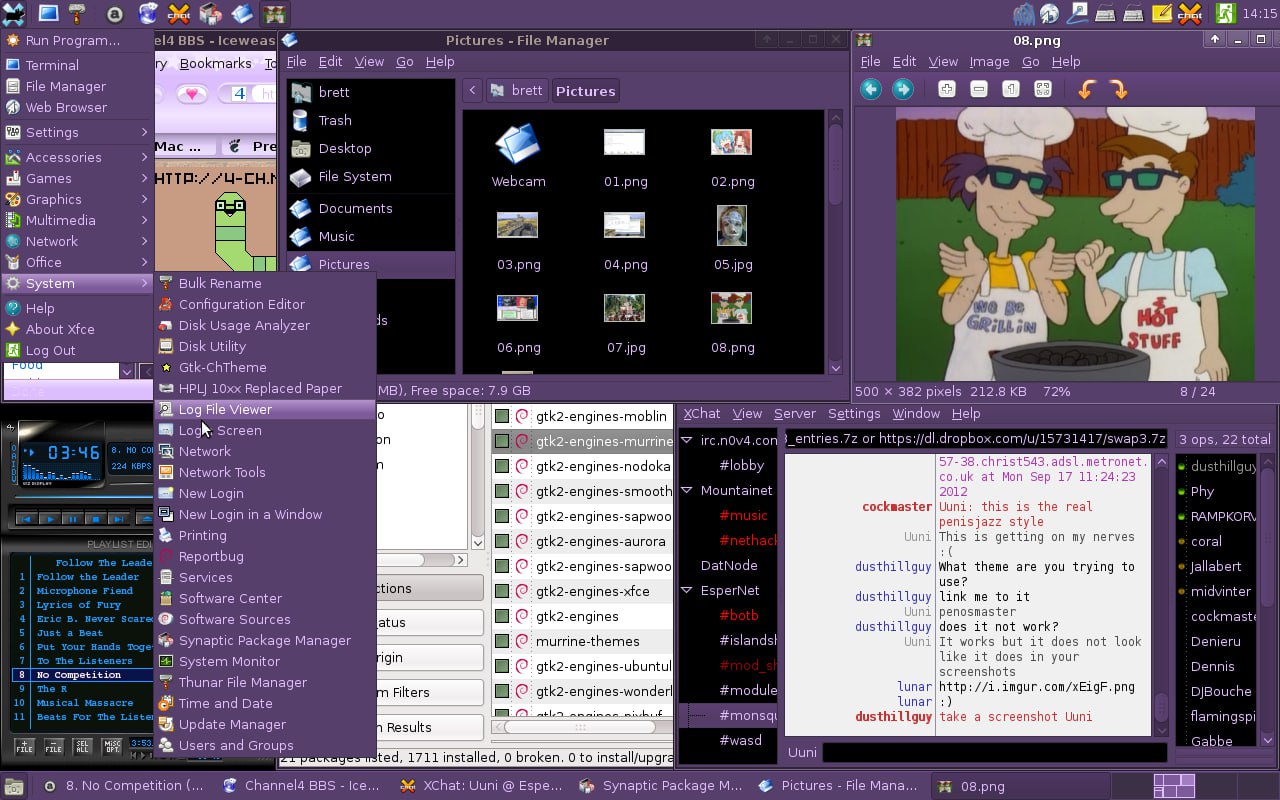Expand the Settings submenu in Xfce menu
The width and height of the screenshot is (1280, 800).
[x=77, y=132]
